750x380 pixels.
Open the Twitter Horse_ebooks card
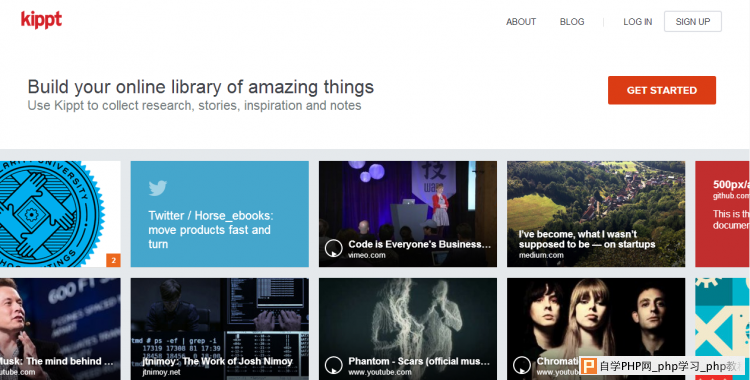(x=220, y=214)
